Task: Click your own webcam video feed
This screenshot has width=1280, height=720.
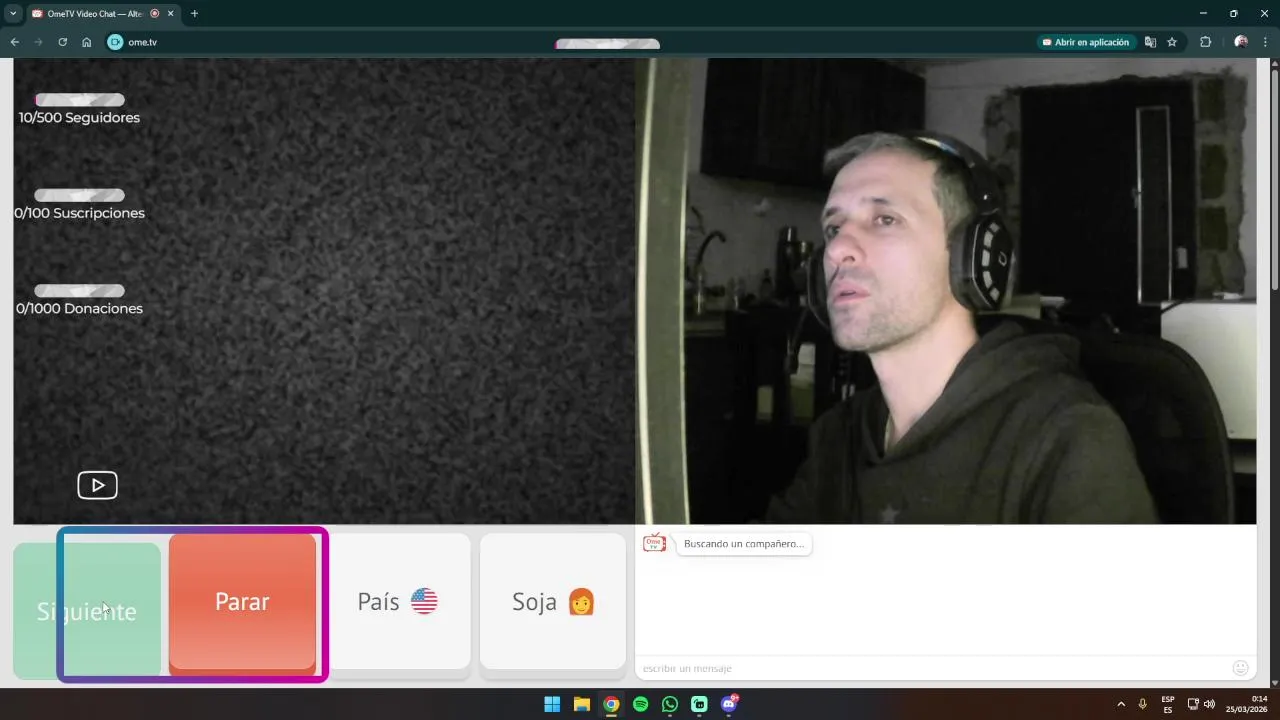Action: coord(946,291)
